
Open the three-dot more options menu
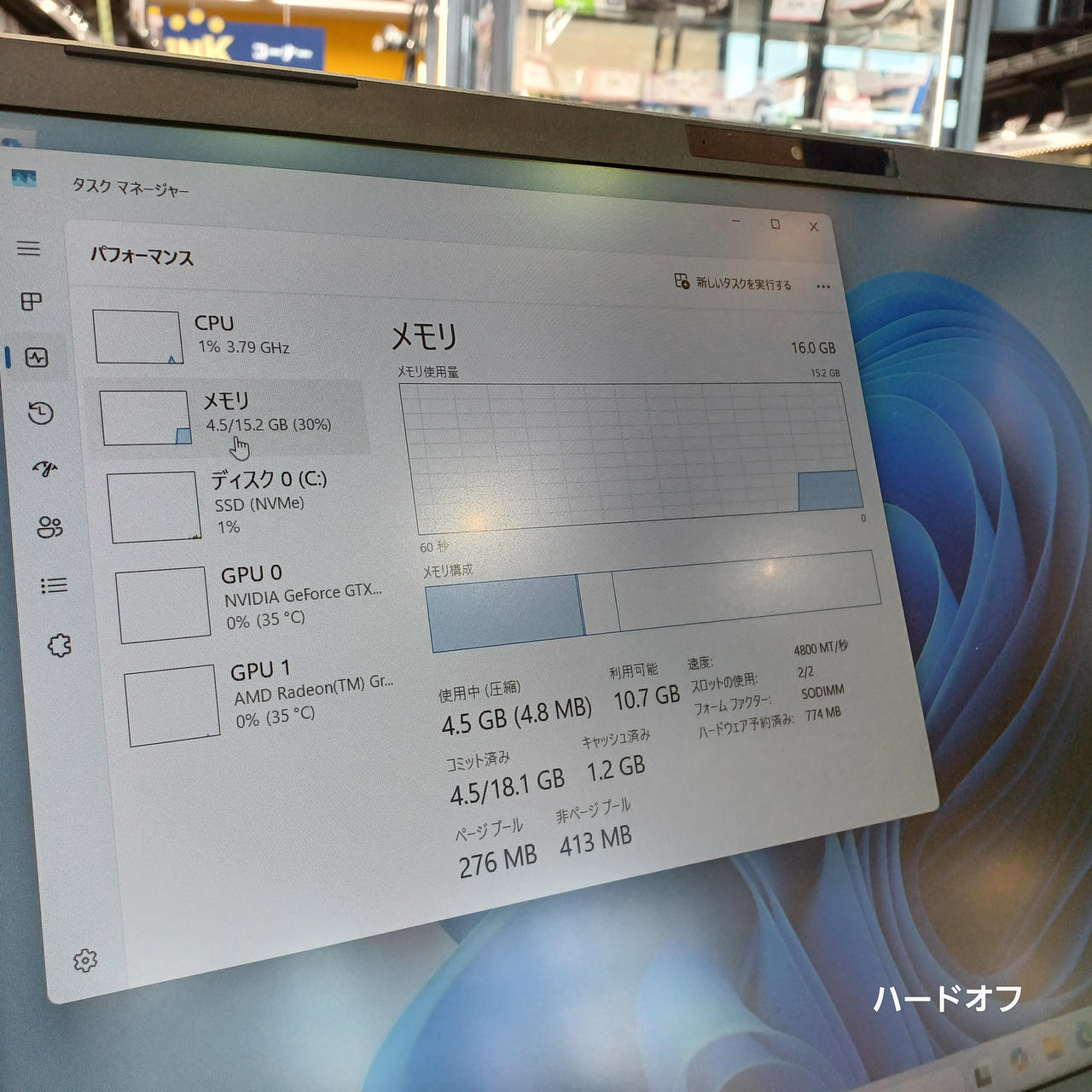(x=823, y=287)
